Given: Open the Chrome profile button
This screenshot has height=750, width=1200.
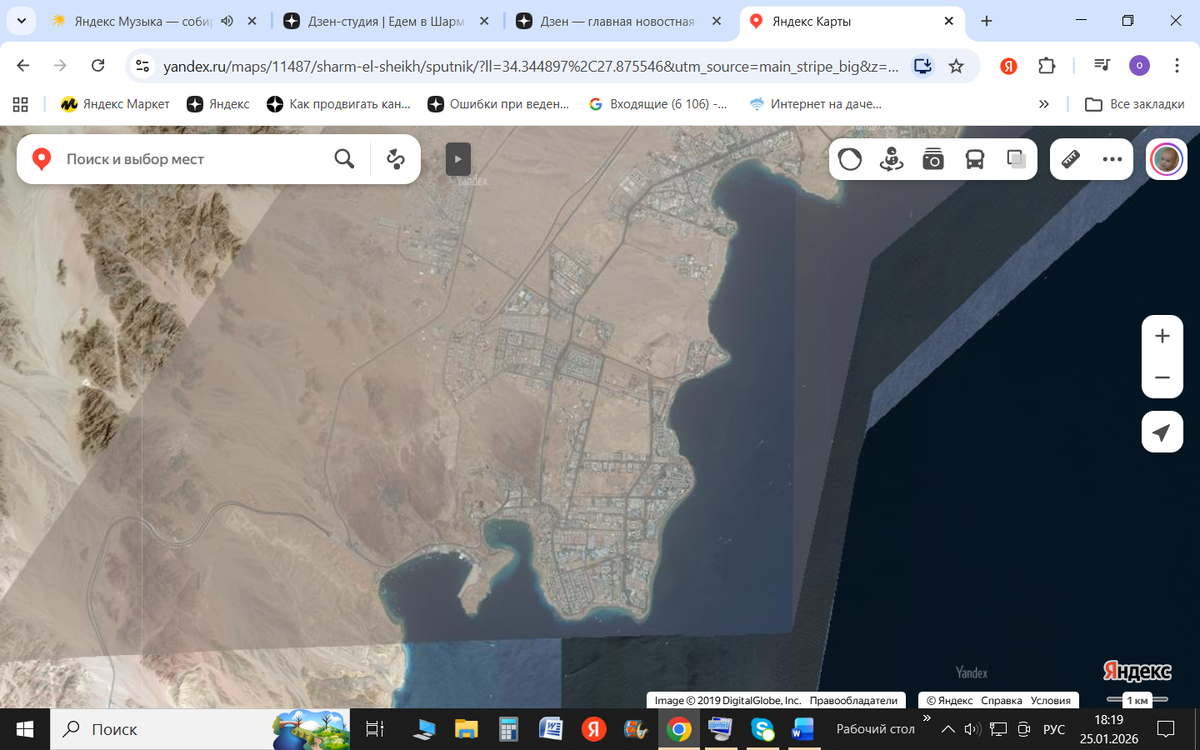Looking at the screenshot, I should click(1140, 65).
